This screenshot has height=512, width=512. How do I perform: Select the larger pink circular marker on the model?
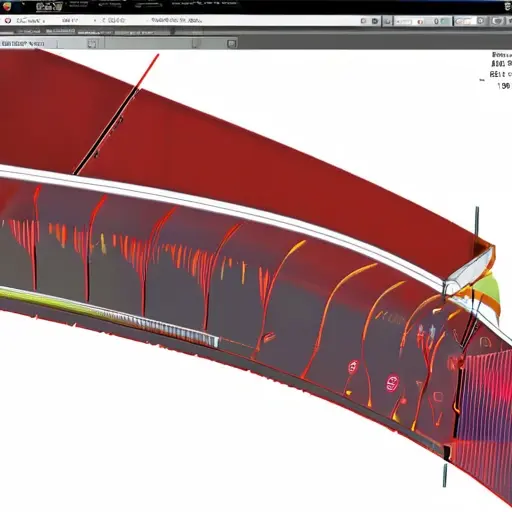point(392,383)
